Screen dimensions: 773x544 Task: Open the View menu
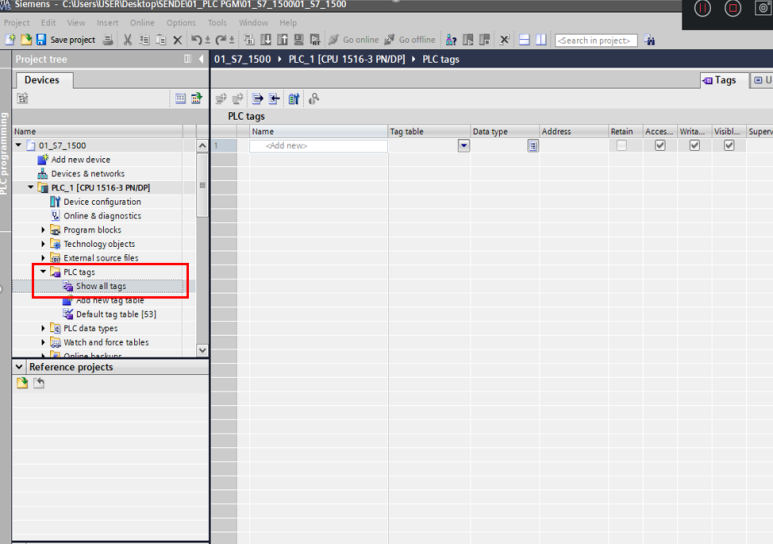click(76, 23)
